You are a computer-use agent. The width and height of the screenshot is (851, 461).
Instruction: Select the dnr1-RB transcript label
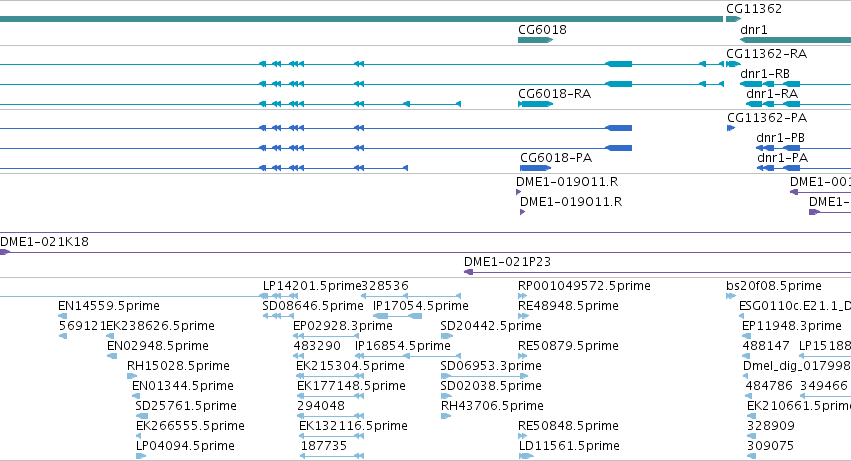765,74
